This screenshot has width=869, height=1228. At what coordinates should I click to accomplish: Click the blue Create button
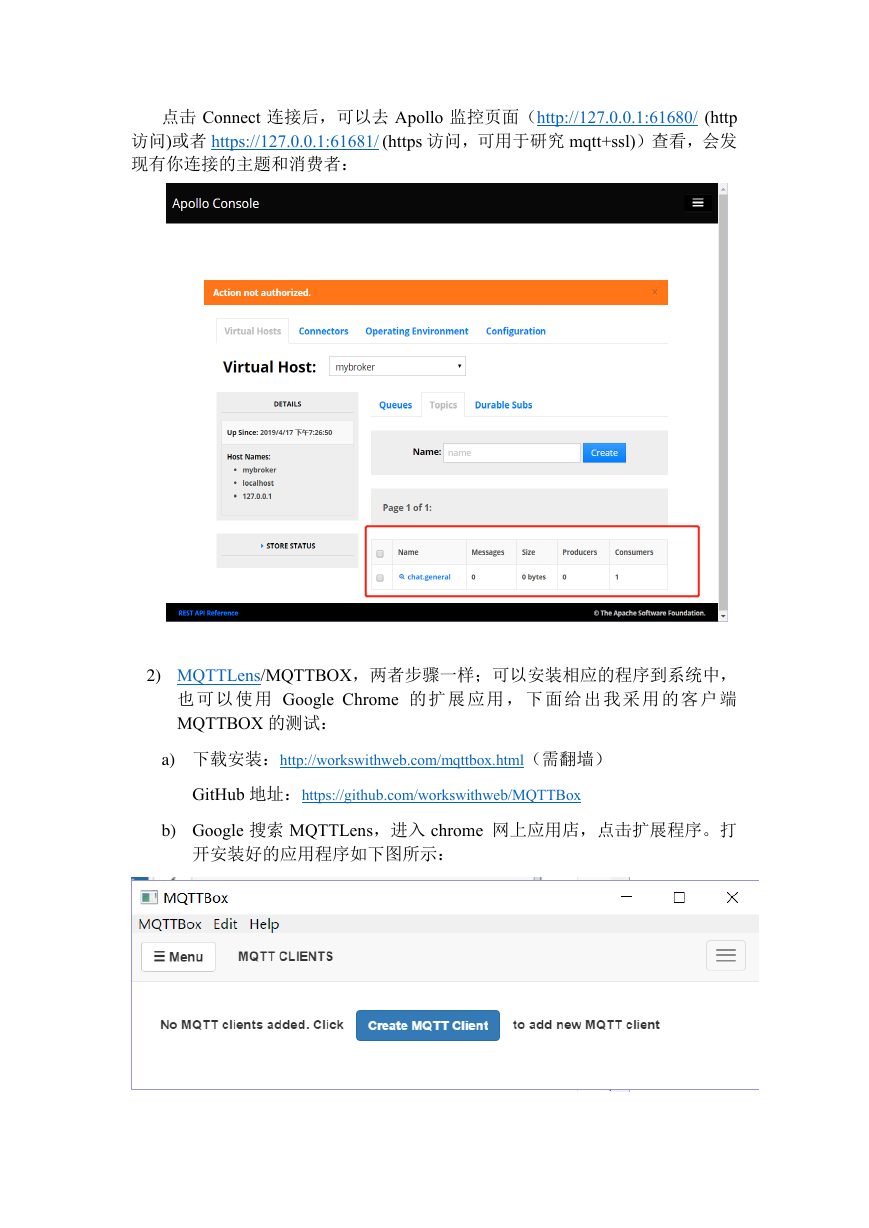(604, 453)
